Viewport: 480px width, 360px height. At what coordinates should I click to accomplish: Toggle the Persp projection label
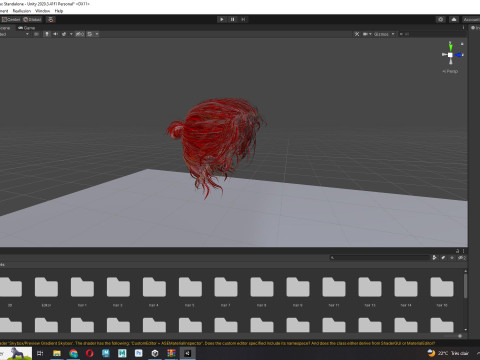tap(450, 71)
